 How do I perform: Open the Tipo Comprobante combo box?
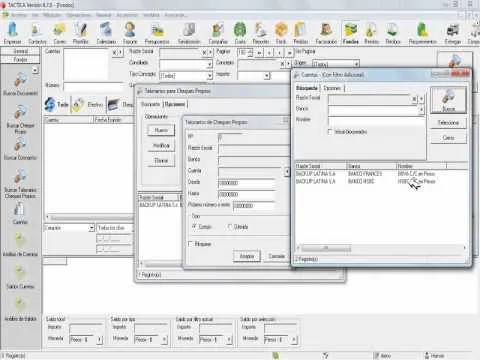click(210, 76)
